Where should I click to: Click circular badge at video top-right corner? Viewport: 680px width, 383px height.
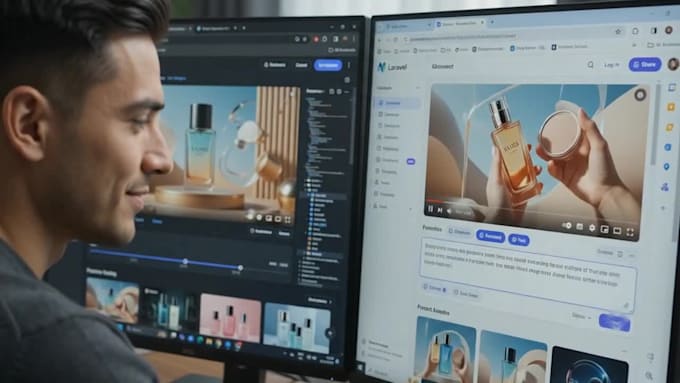[x=640, y=95]
